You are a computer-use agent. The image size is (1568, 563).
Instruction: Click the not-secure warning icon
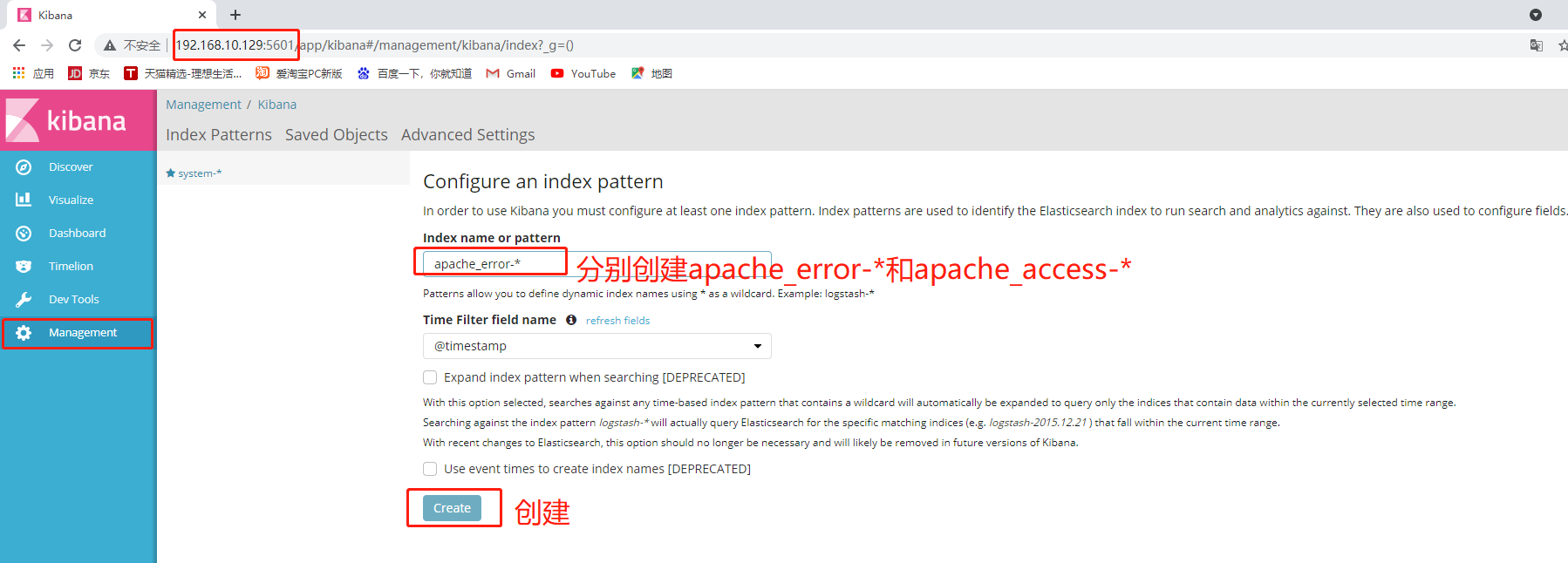pos(110,45)
